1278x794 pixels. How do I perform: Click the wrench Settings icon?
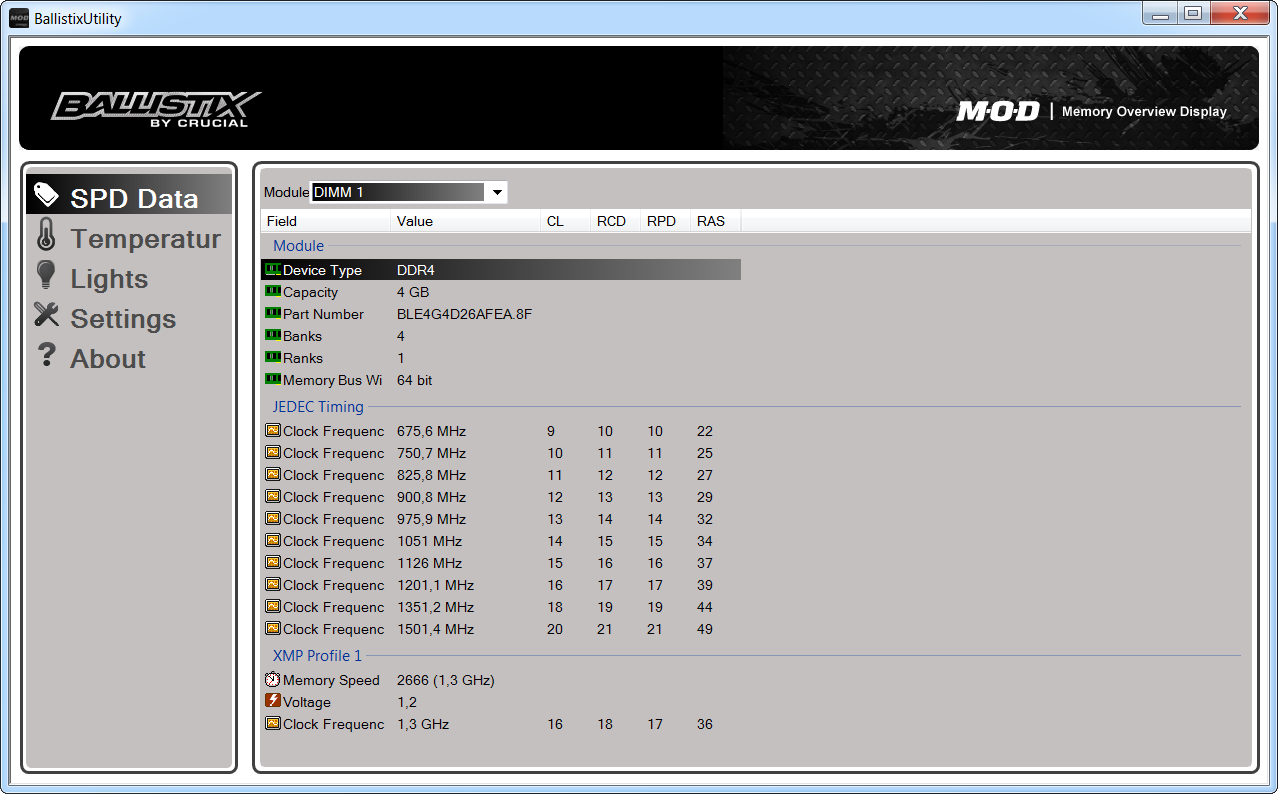[46, 315]
